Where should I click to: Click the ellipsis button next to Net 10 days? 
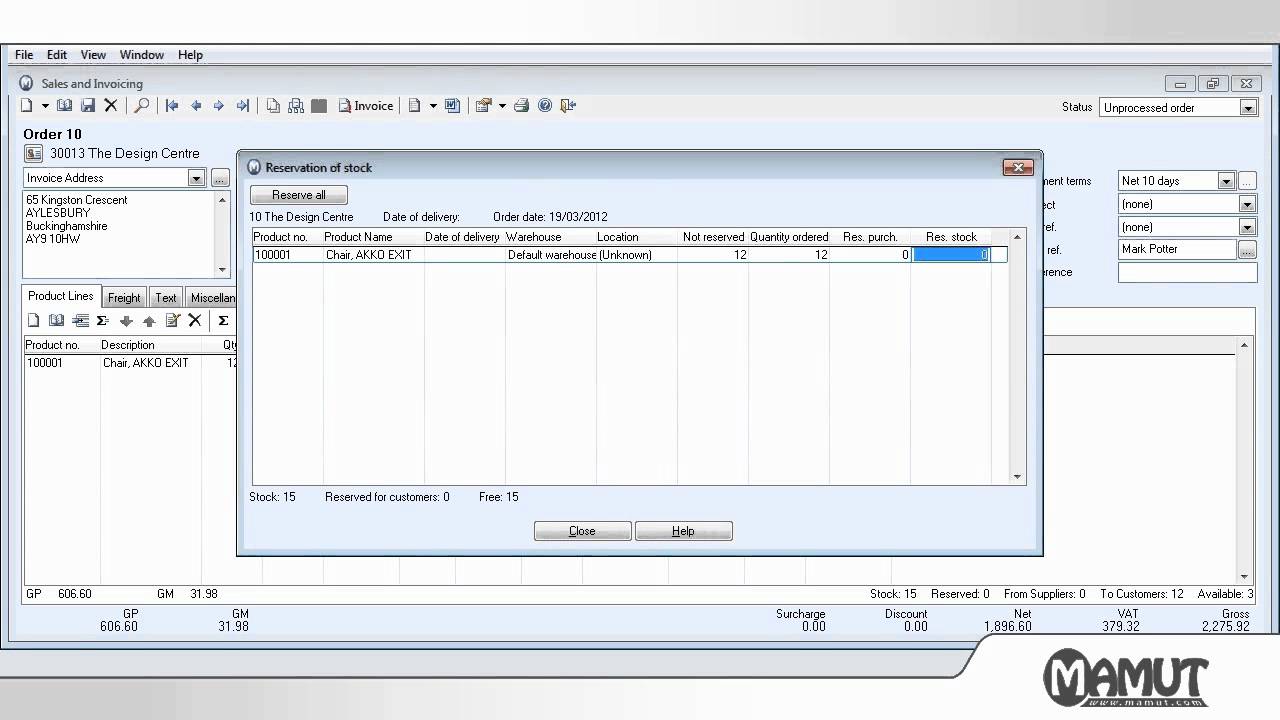tap(1247, 181)
